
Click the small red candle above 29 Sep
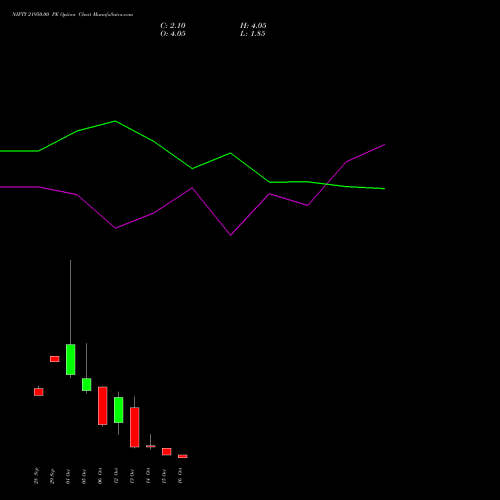(55, 359)
